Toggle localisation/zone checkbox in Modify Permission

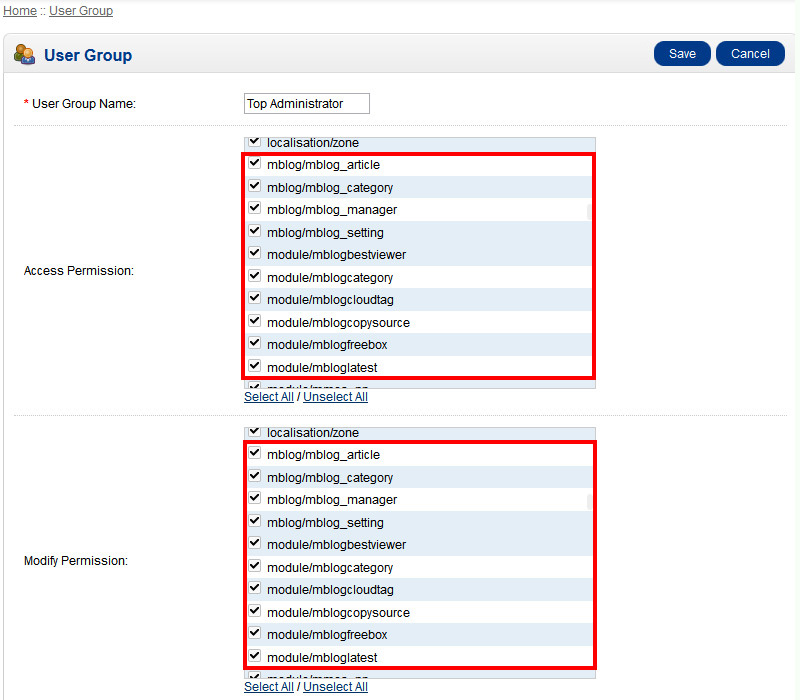[254, 432]
